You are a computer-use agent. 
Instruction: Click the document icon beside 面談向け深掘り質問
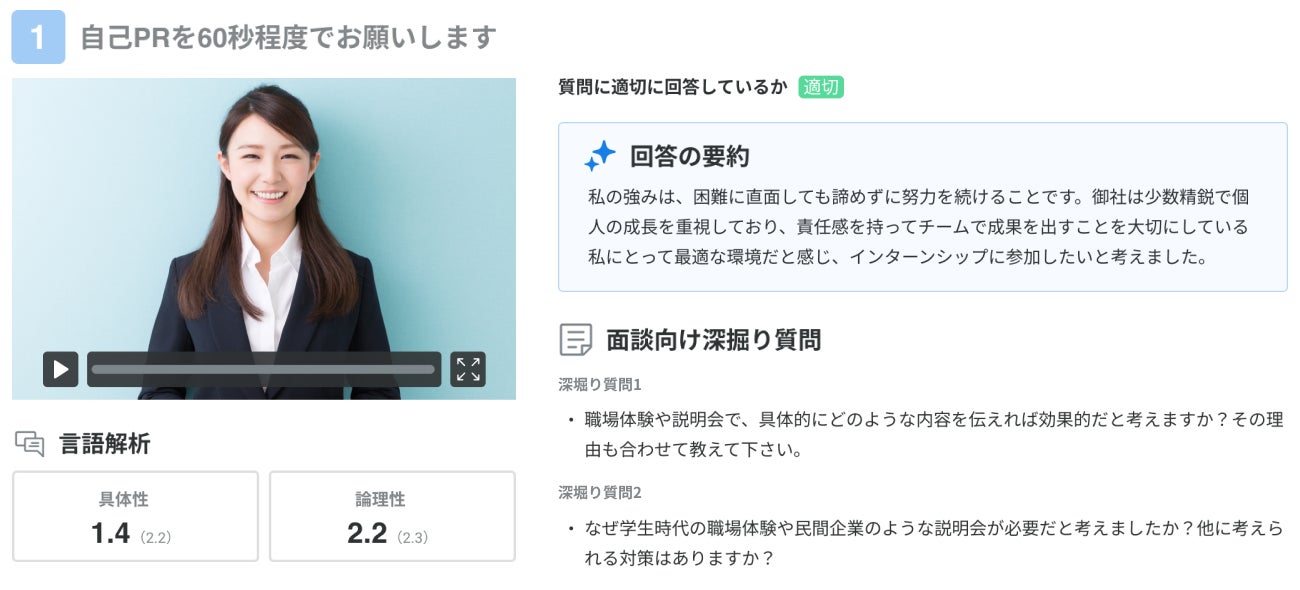[575, 340]
